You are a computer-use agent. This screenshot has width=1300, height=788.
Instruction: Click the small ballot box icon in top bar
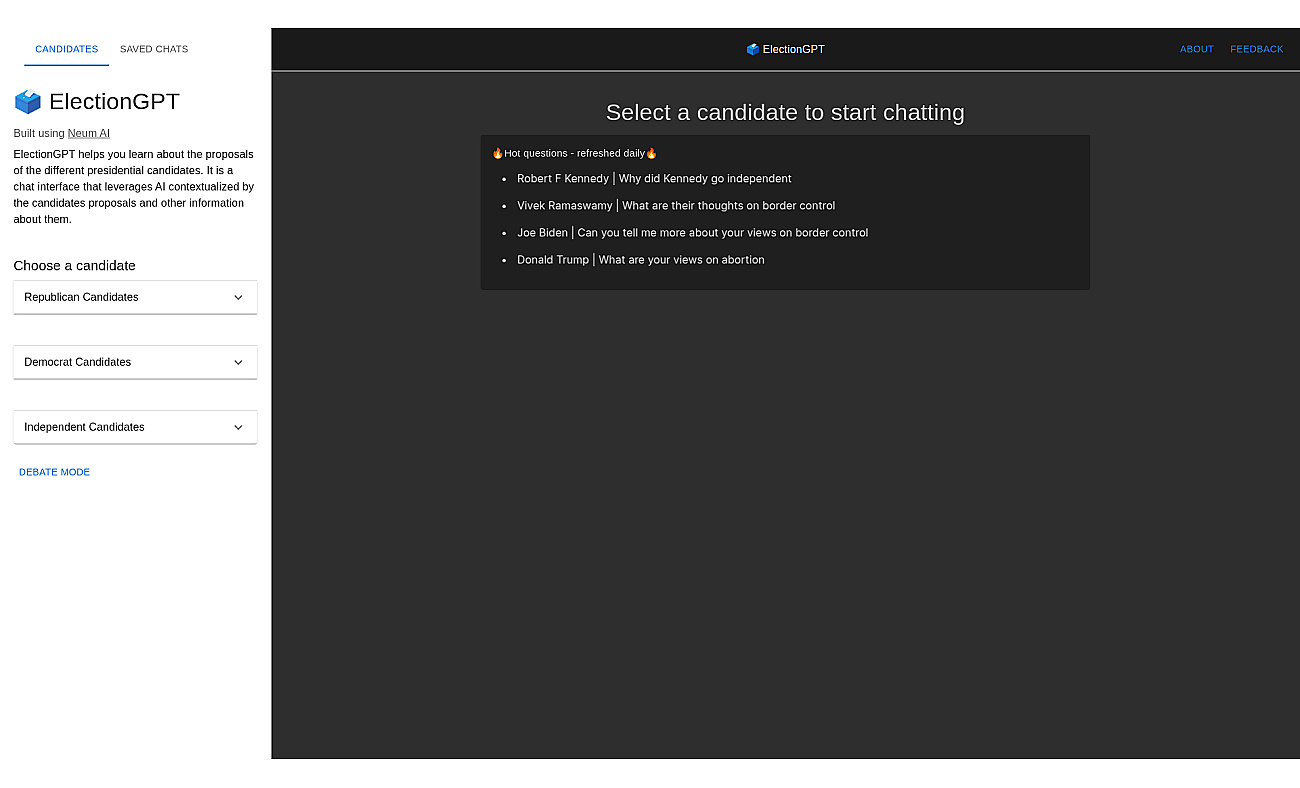pyautogui.click(x=753, y=49)
